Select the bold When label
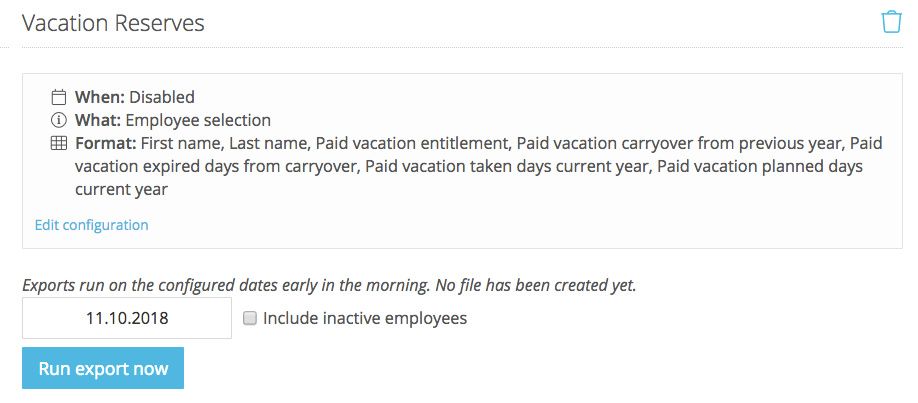This screenshot has width=918, height=403. 100,97
